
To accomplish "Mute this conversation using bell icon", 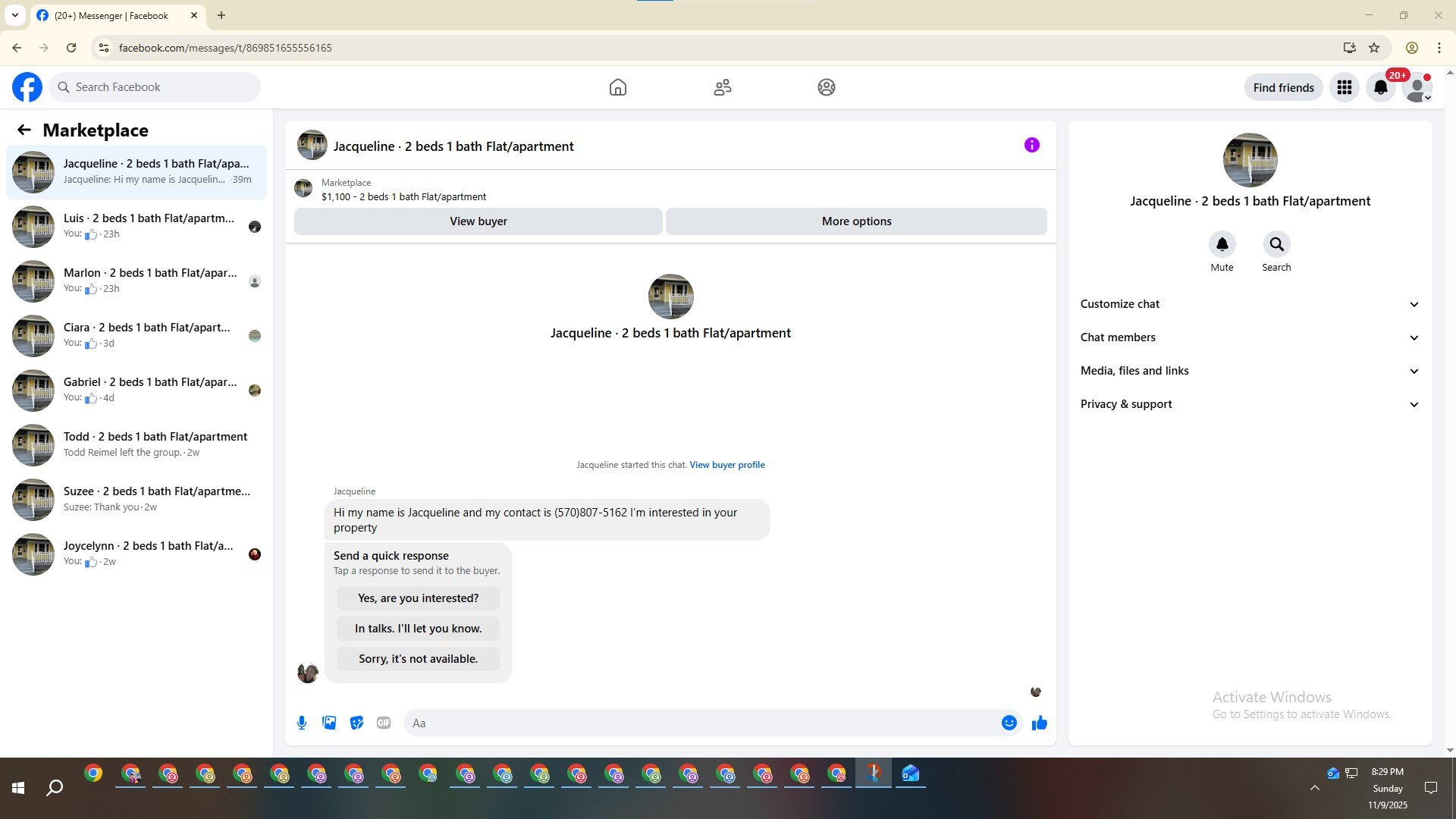I will click(1222, 244).
